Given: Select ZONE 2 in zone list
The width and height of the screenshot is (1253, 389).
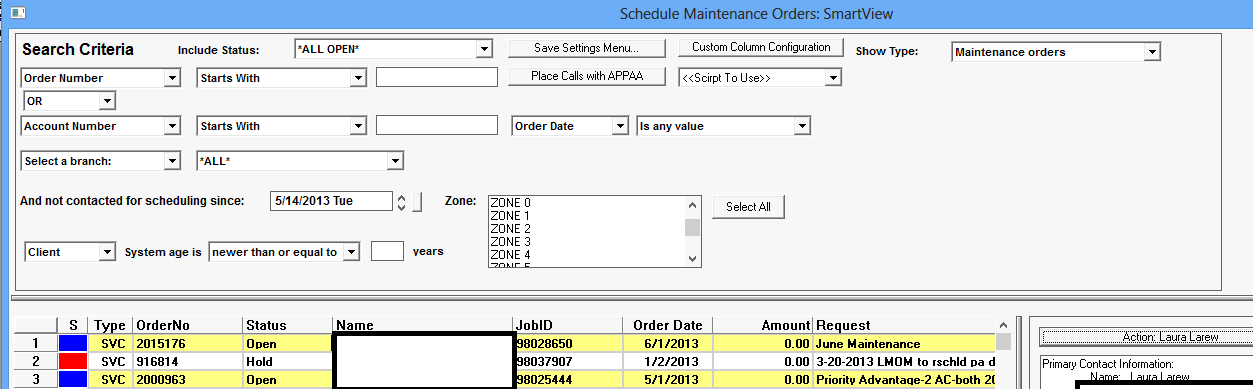Looking at the screenshot, I should coord(510,229).
